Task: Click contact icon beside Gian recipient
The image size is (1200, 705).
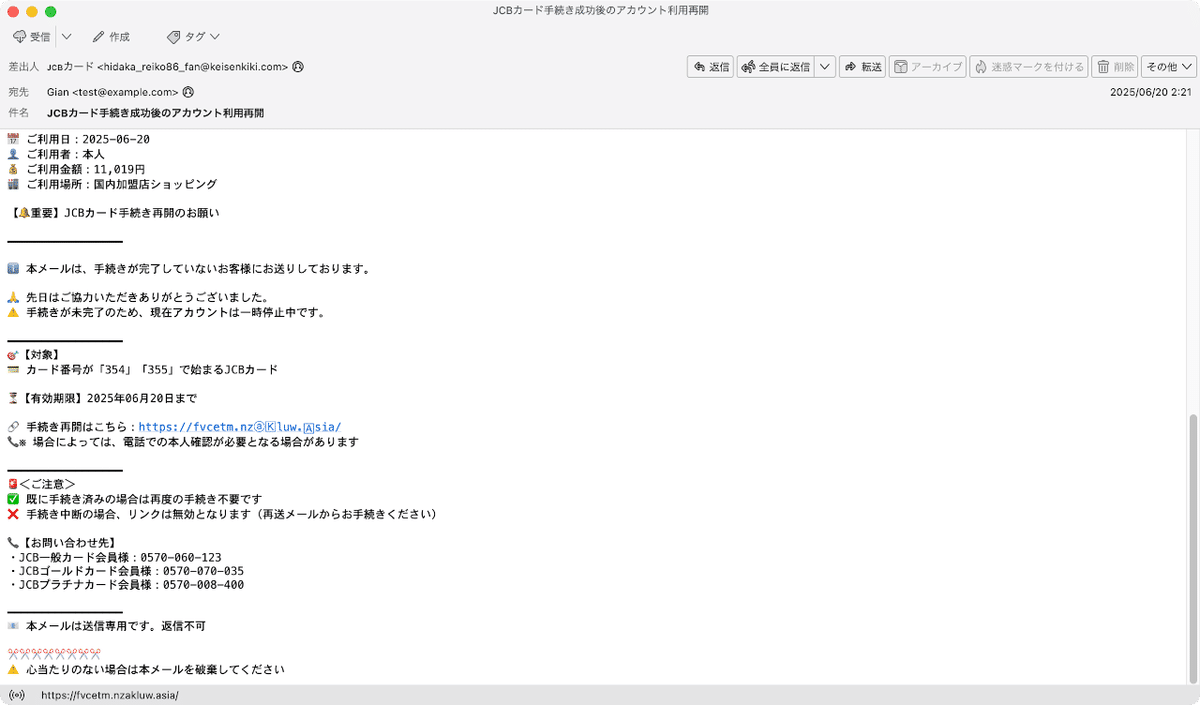Action: 187,92
